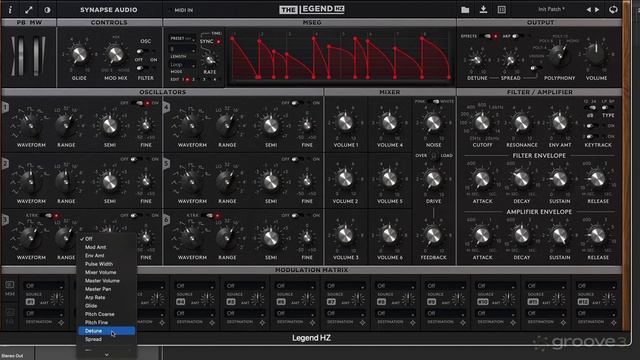Image resolution: width=640 pixels, height=360 pixels.
Task: Toggle oscillator 4 on/off switch
Action: (298, 103)
